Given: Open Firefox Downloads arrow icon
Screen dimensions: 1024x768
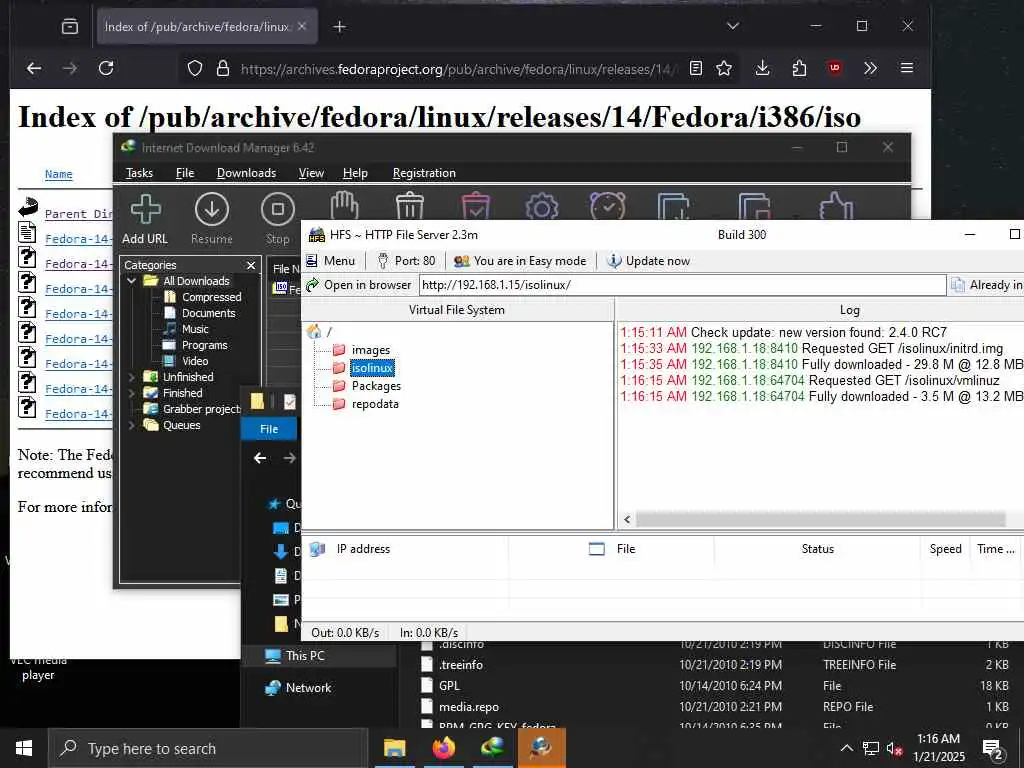Looking at the screenshot, I should pyautogui.click(x=762, y=68).
